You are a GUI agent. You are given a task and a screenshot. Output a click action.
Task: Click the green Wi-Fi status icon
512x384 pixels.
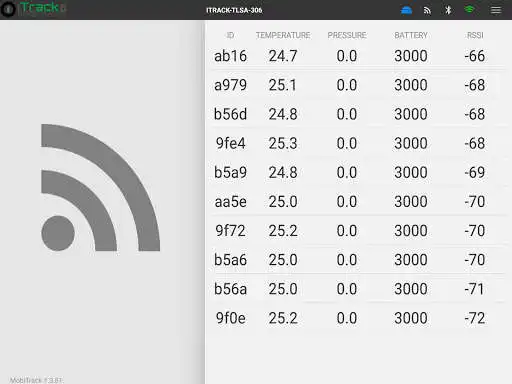(469, 10)
